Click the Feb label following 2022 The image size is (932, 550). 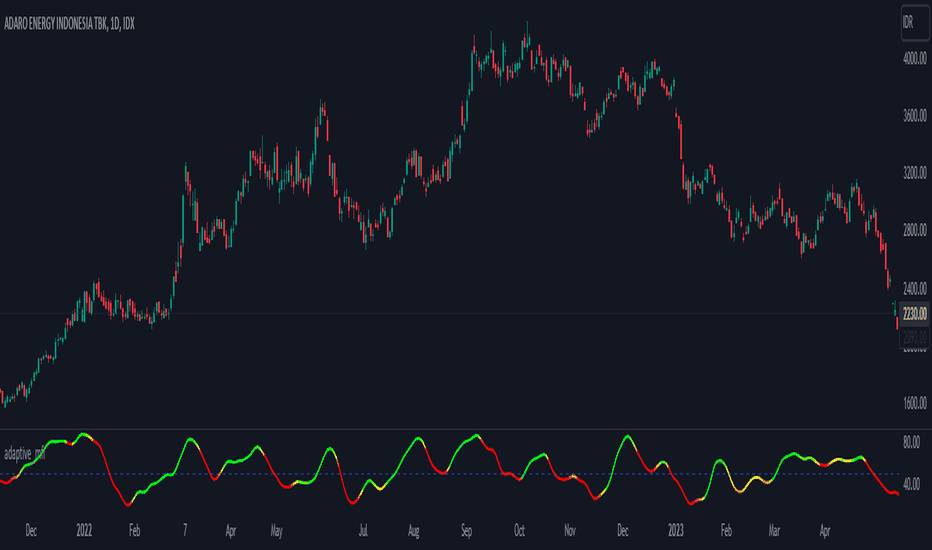coord(134,530)
